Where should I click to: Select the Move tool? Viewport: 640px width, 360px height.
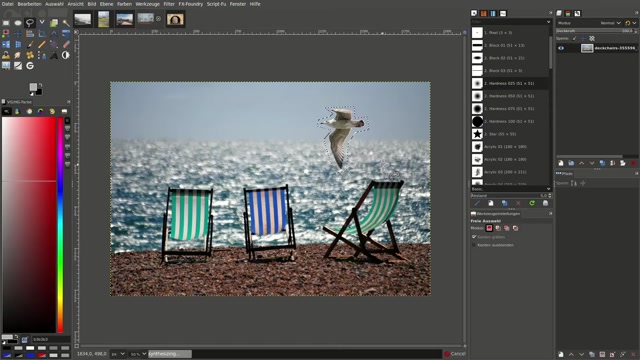pos(18,33)
